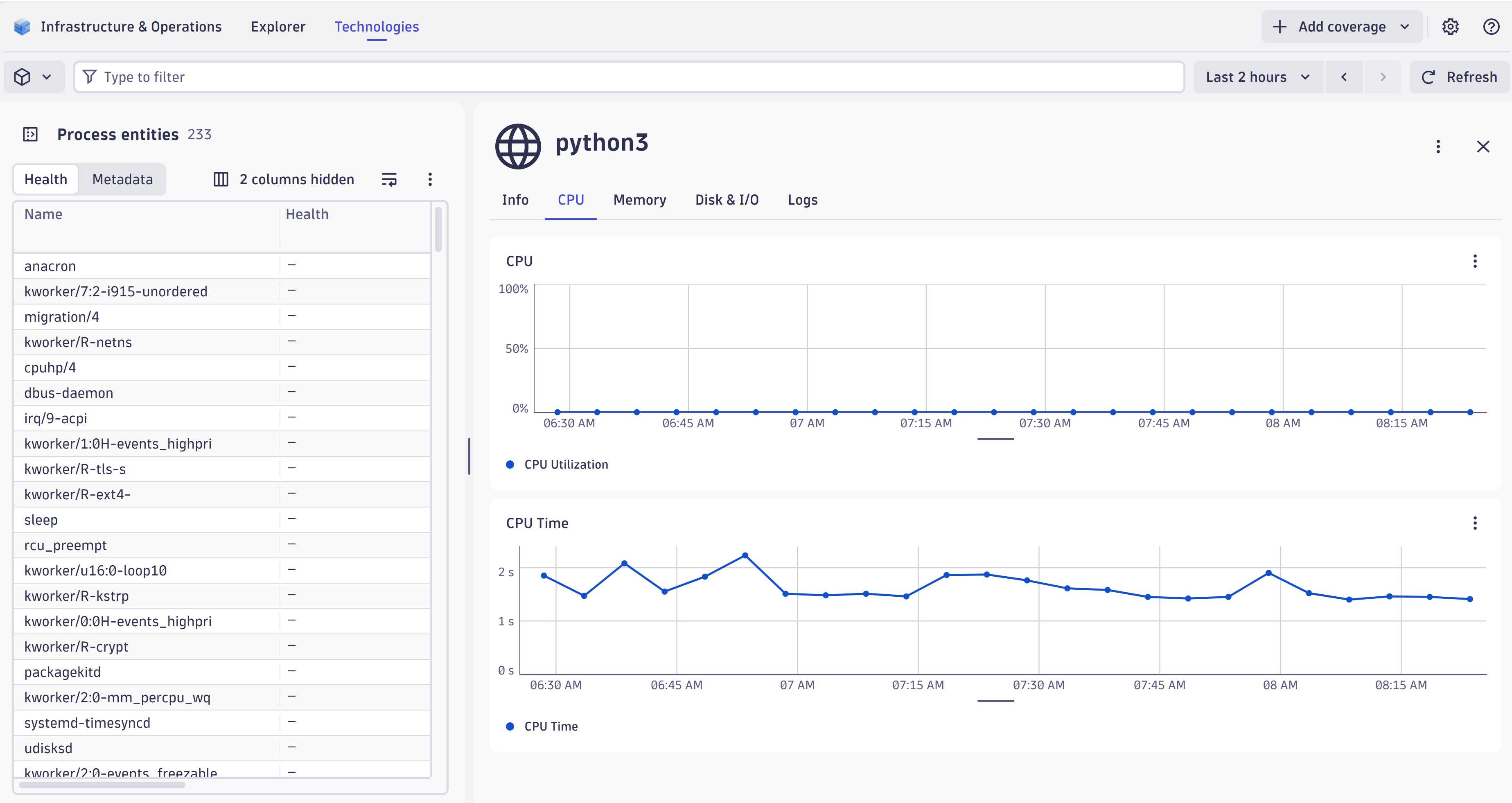Viewport: 1512px width, 803px height.
Task: Open the Last 2 hours timeframe dropdown
Action: (x=1257, y=76)
